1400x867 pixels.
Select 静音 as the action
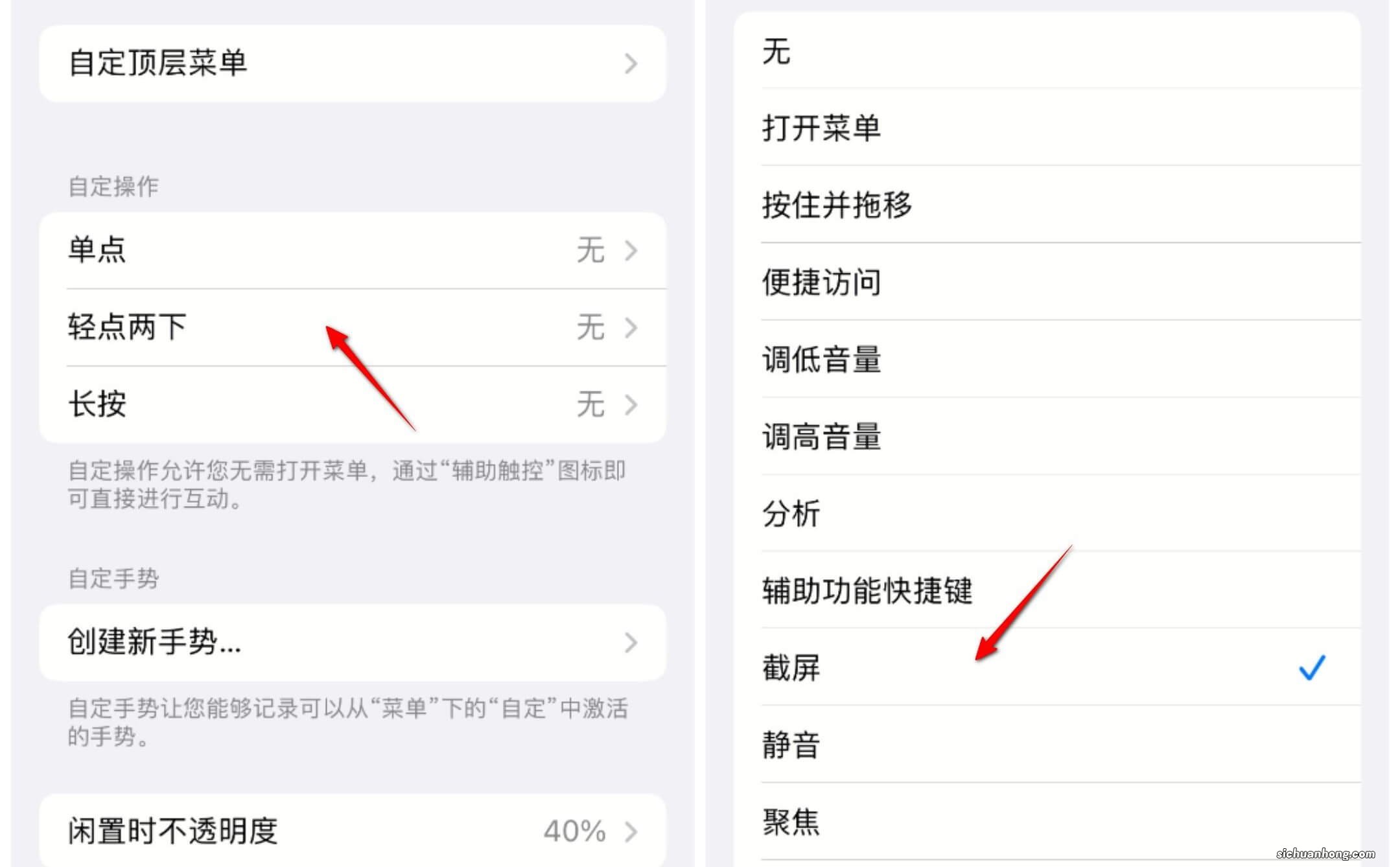pyautogui.click(x=1047, y=744)
